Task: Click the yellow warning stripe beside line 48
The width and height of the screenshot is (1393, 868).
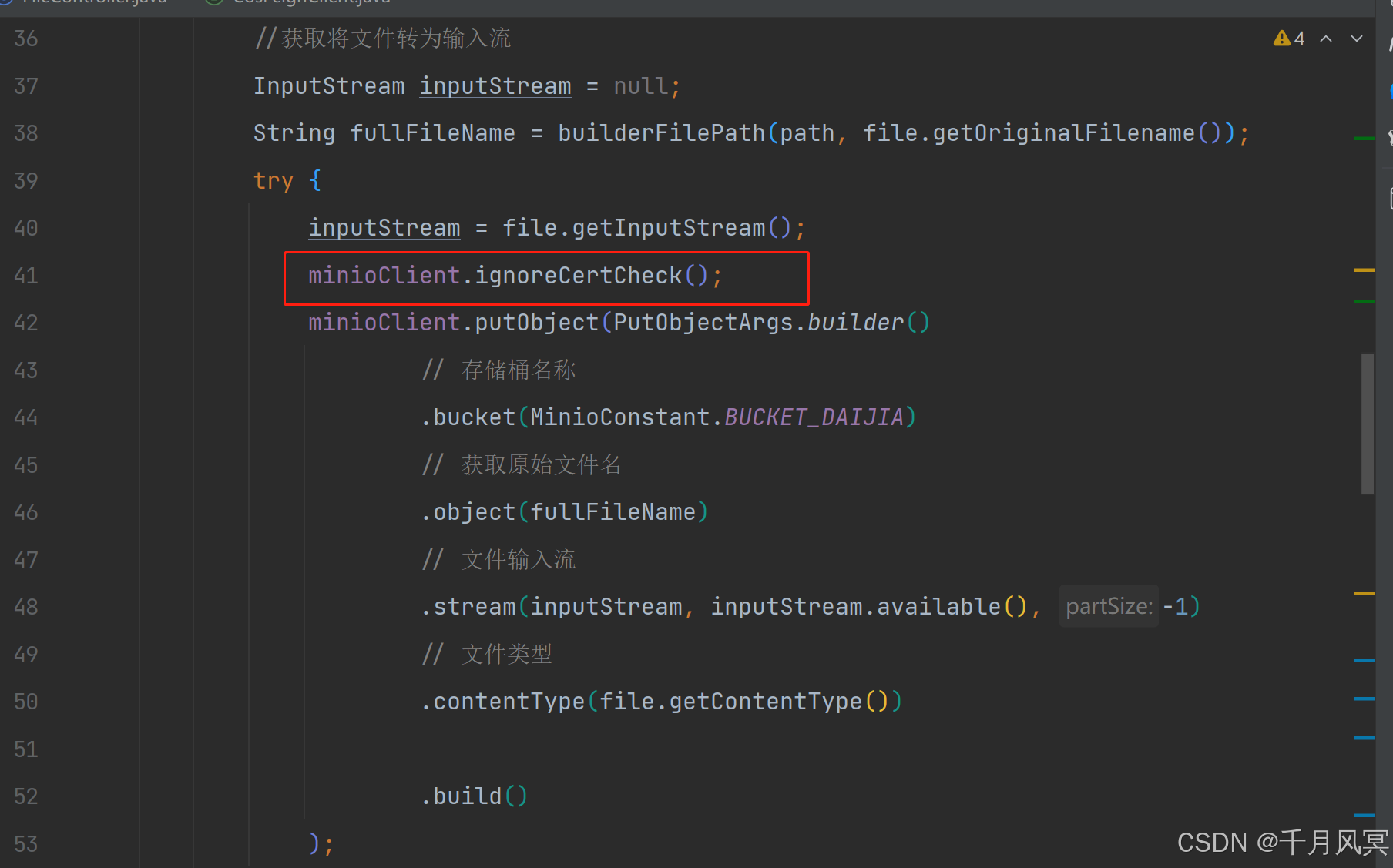Action: [x=1364, y=594]
